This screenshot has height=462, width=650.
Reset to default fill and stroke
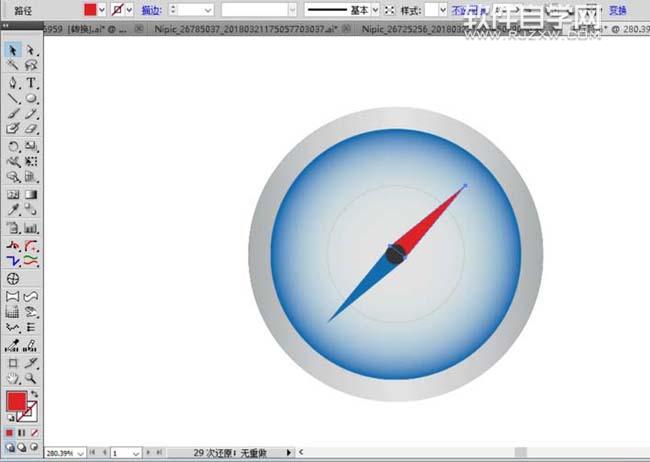[11, 418]
